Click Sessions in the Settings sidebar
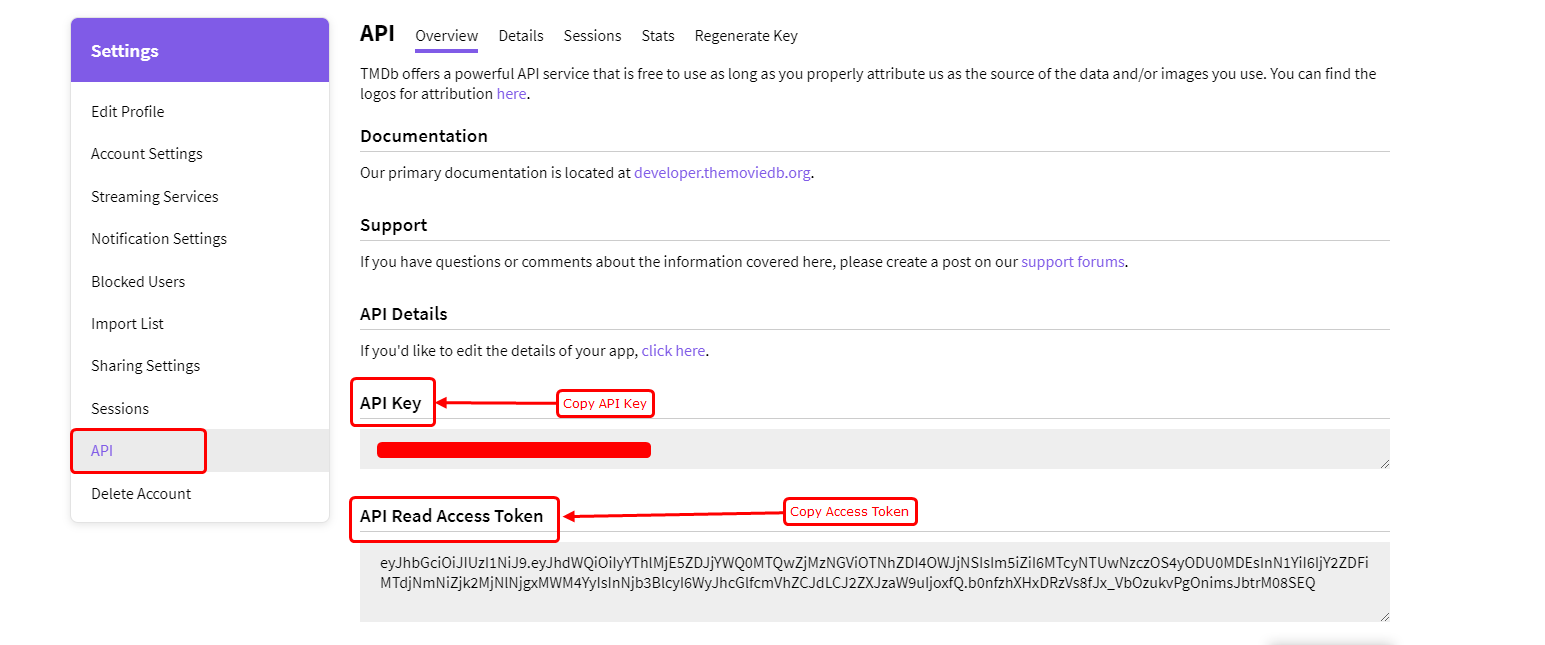The width and height of the screenshot is (1545, 645). click(x=120, y=409)
